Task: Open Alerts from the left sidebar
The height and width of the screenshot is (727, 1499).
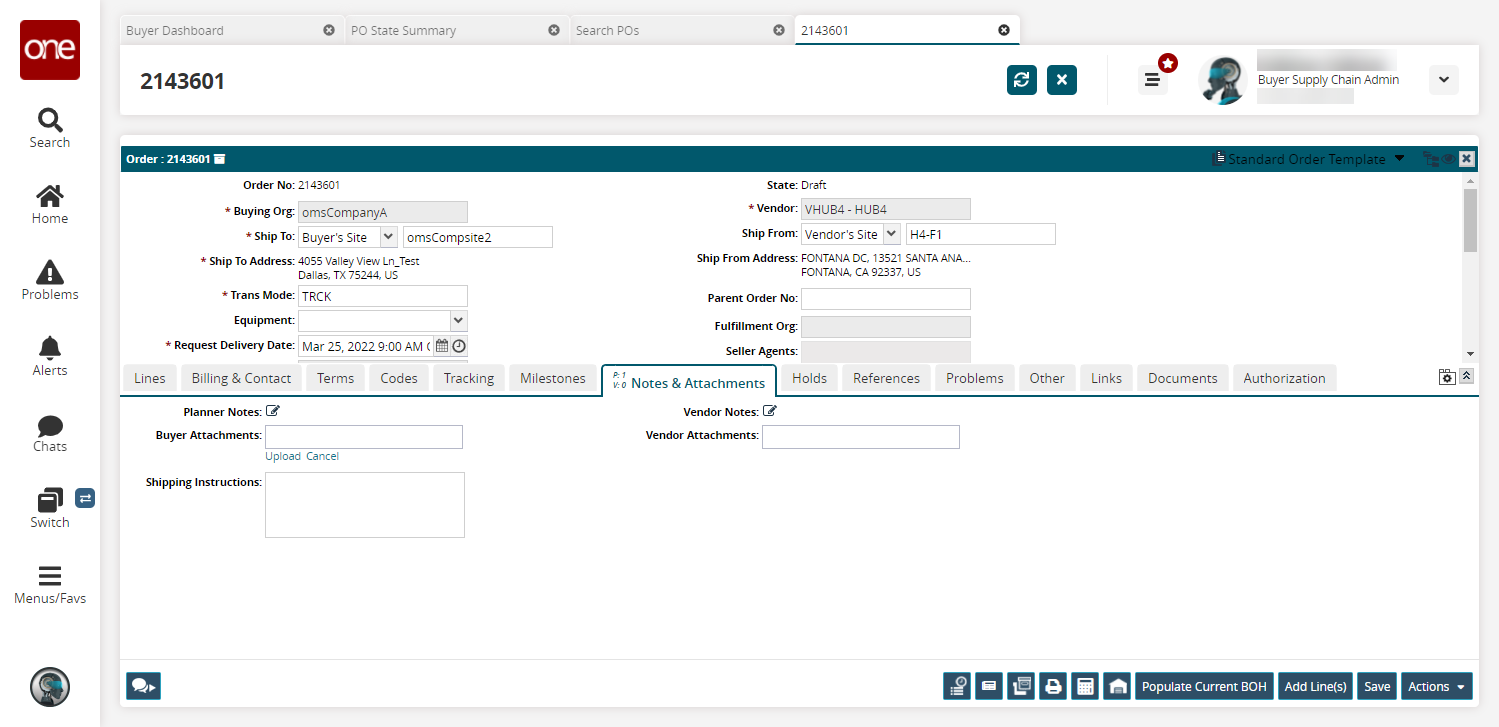Action: click(49, 356)
